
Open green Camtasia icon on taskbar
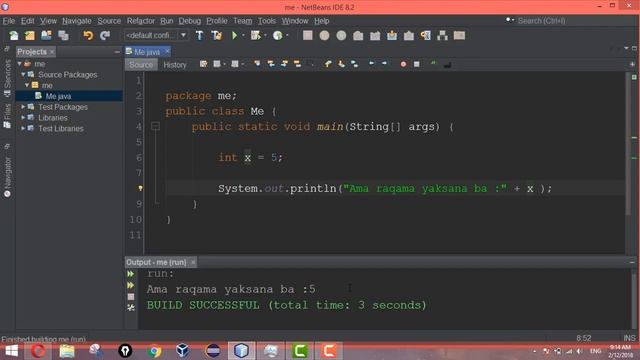coord(300,351)
